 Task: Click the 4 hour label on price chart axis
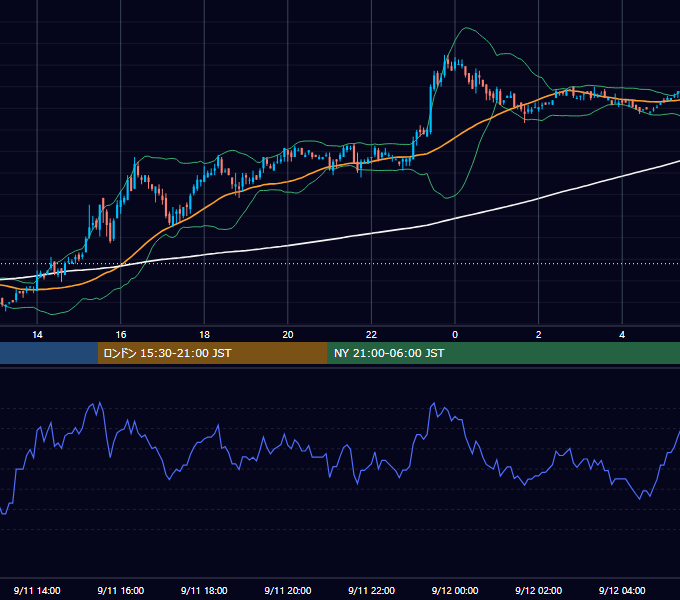tap(622, 335)
